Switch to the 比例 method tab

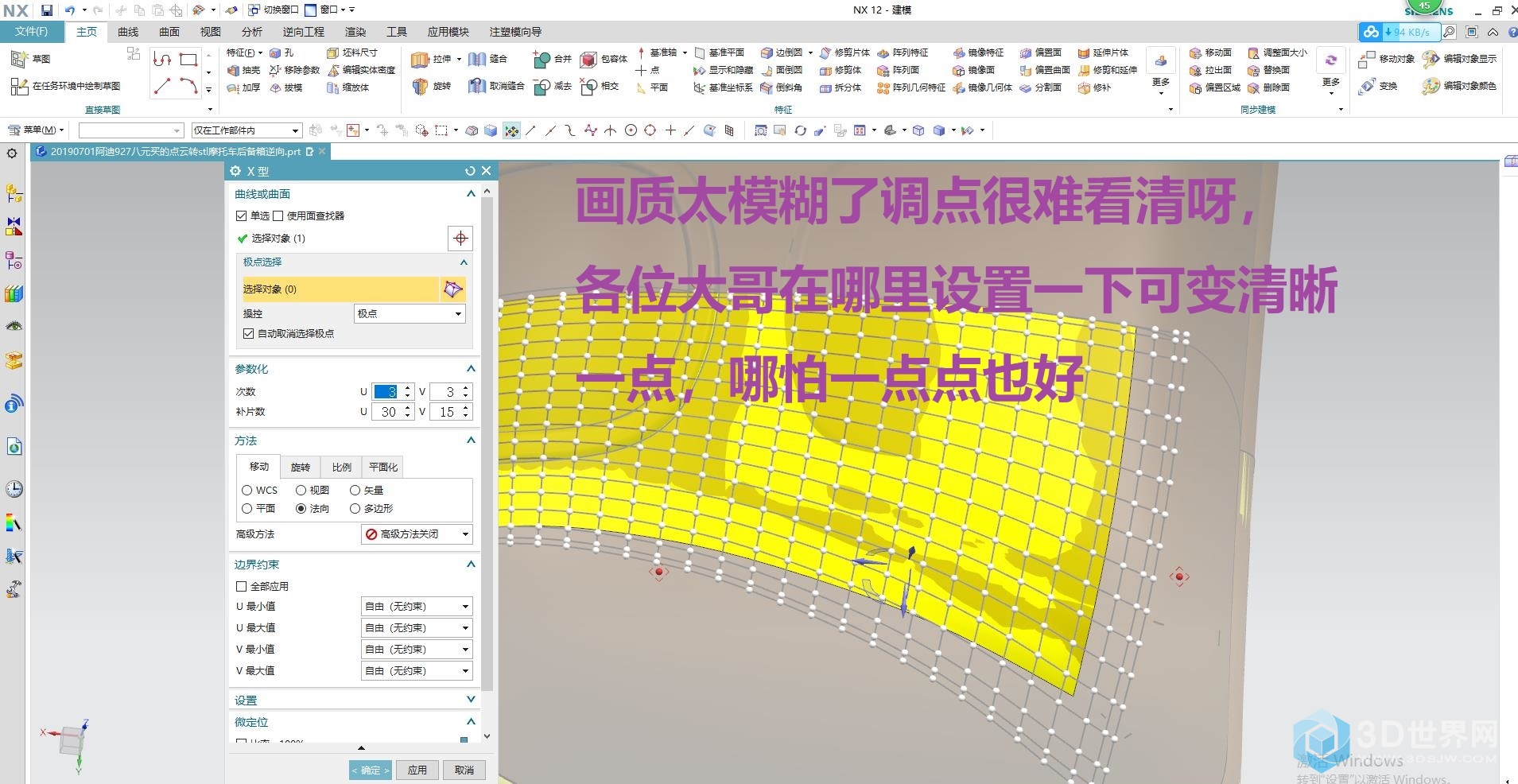[342, 467]
